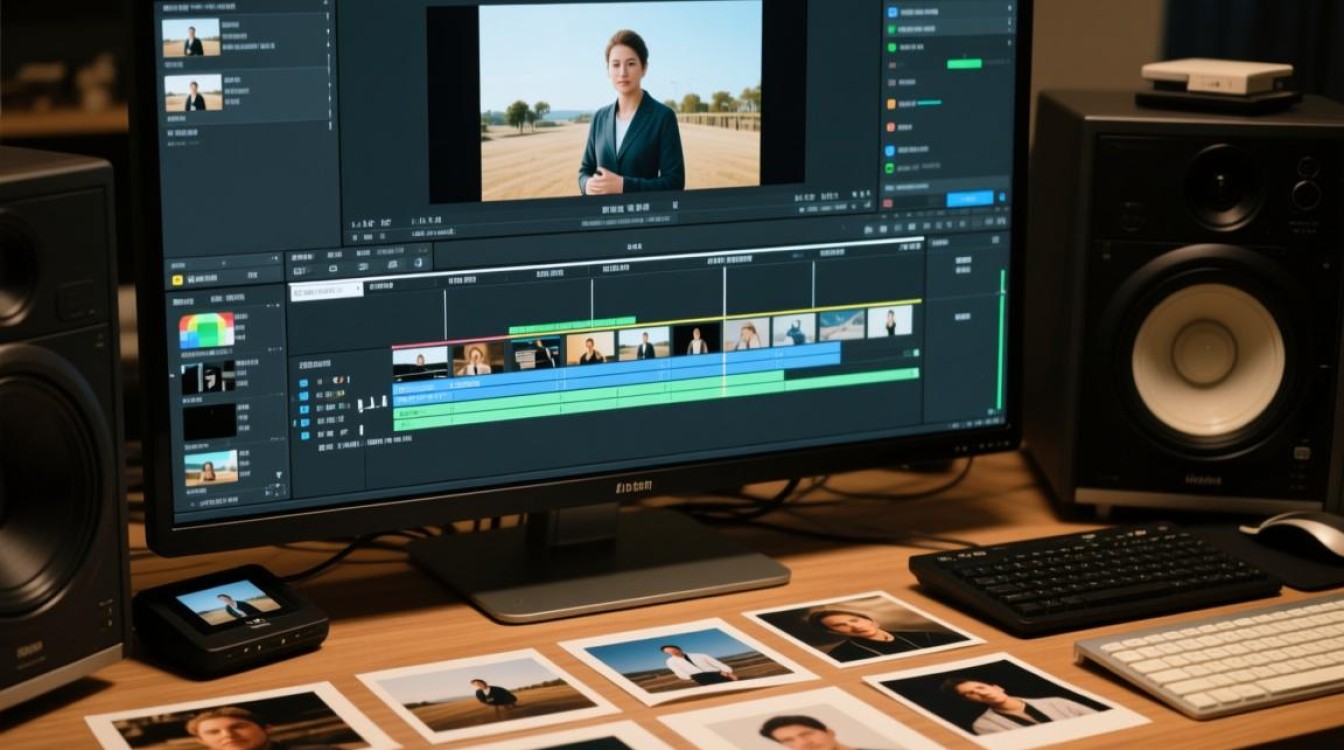
Task: Toggle the third blue track checkbox
Action: pyautogui.click(x=304, y=409)
